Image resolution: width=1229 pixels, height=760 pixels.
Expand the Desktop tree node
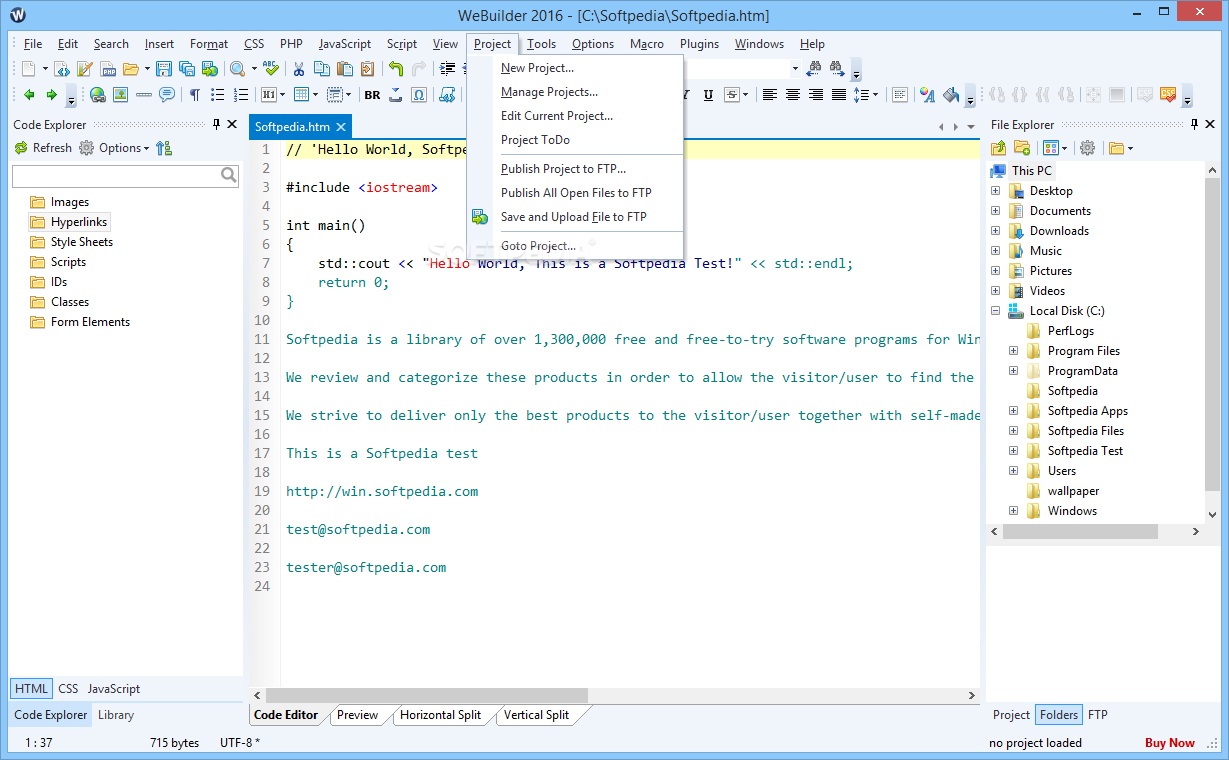click(995, 191)
